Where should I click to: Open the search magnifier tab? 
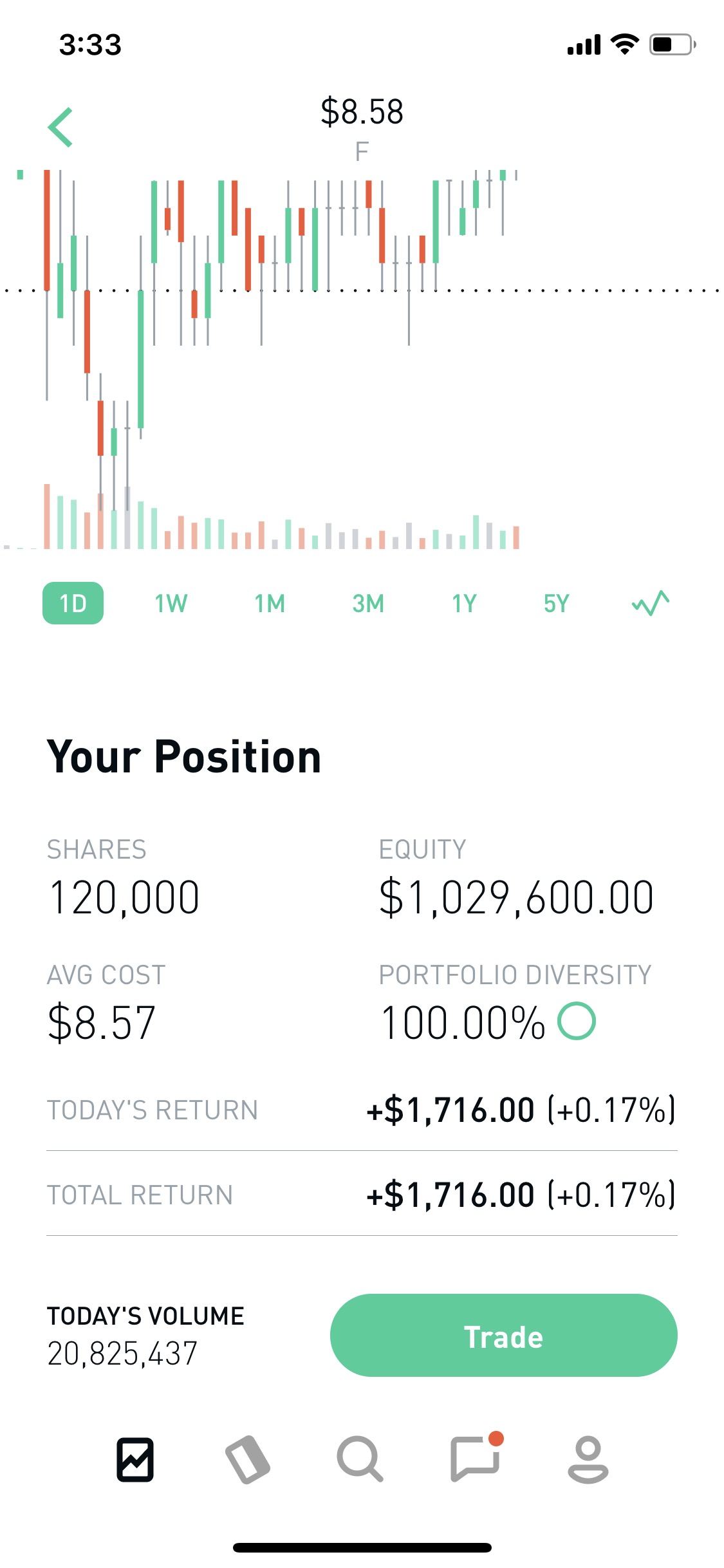(360, 1459)
